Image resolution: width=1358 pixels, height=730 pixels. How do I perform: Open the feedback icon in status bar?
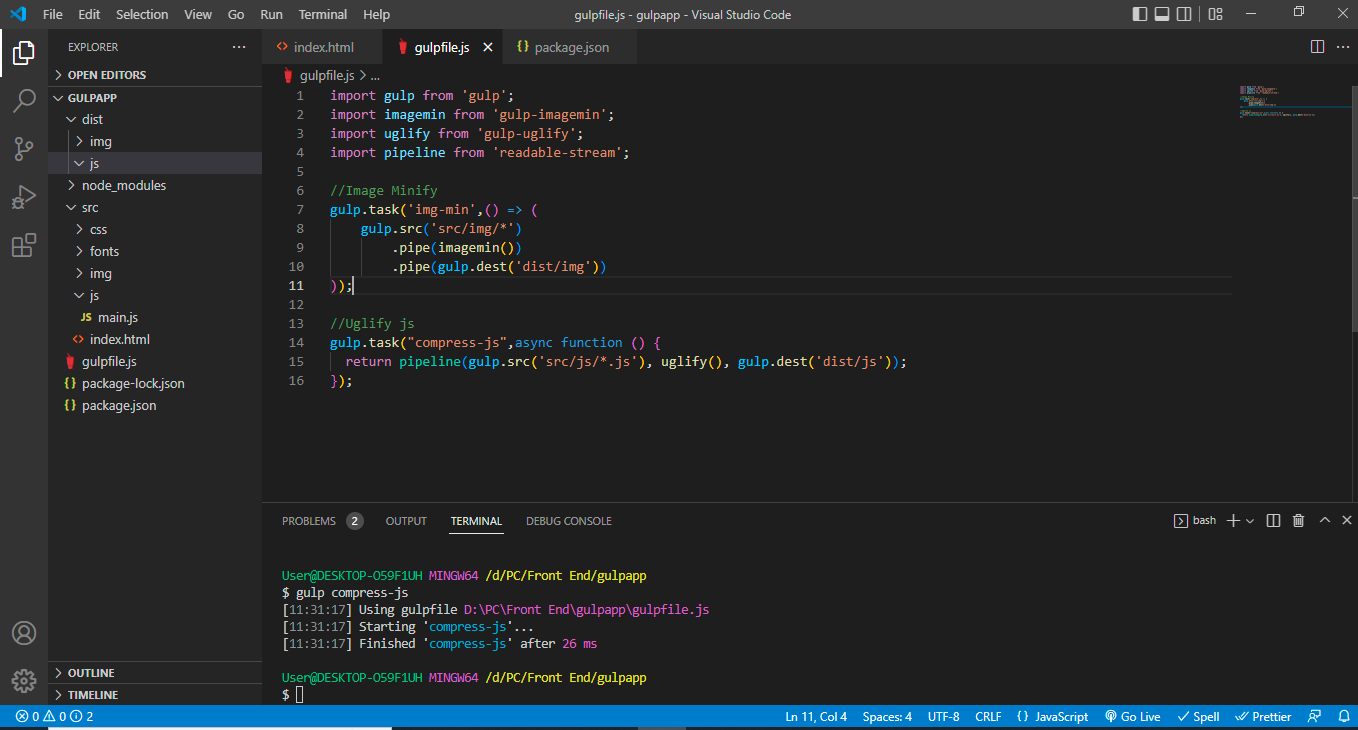[x=1315, y=717]
